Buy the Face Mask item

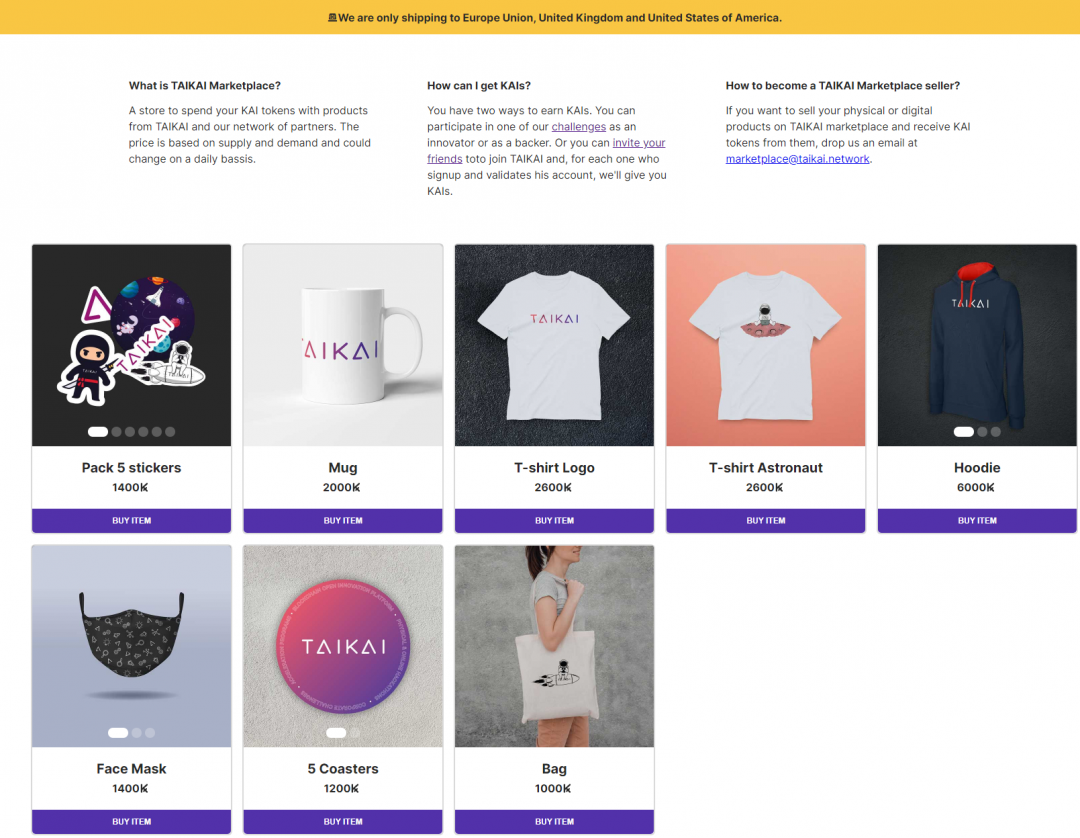(x=131, y=822)
